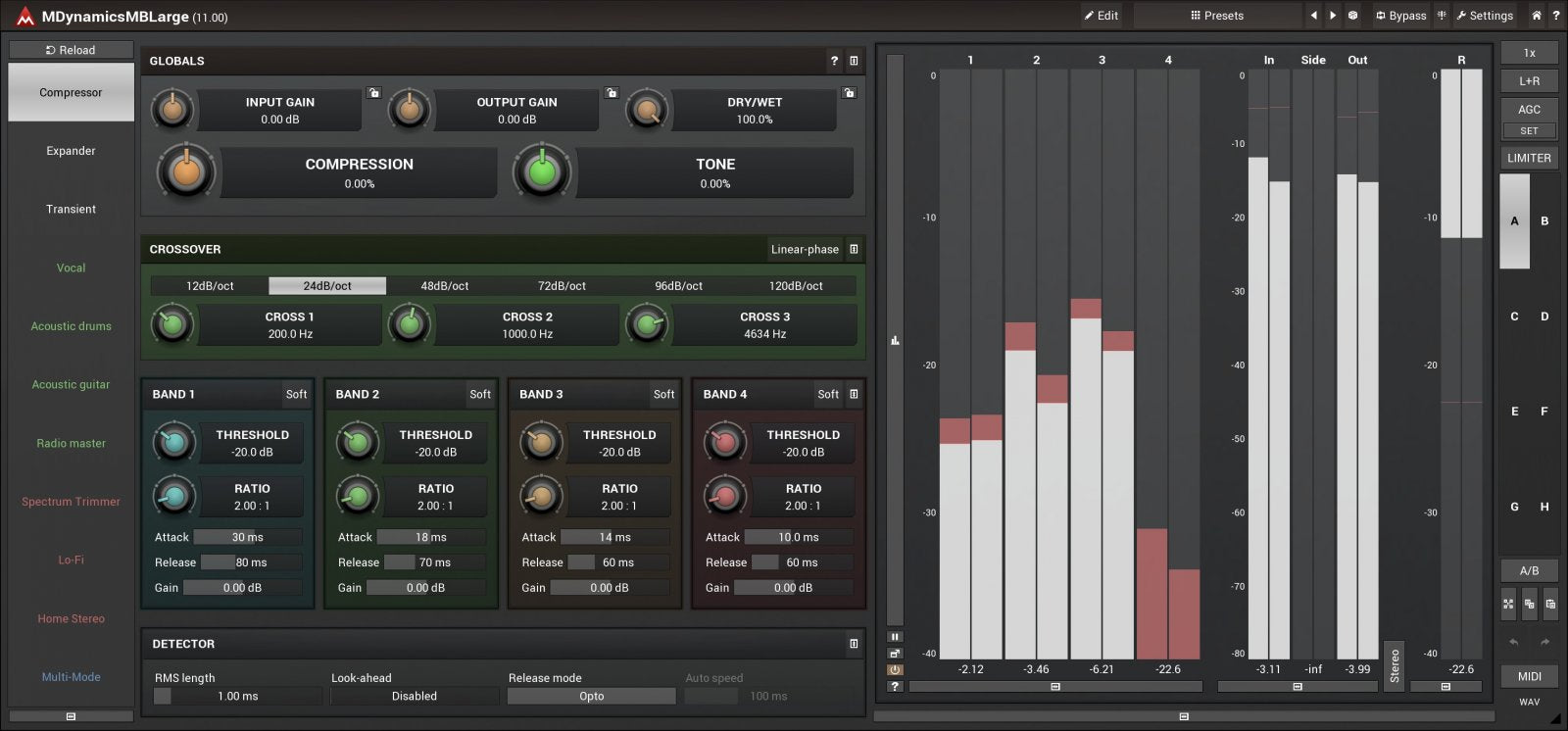Viewport: 1568px width, 731px height.
Task: Select 48dB/oct crossover slope
Action: point(445,286)
